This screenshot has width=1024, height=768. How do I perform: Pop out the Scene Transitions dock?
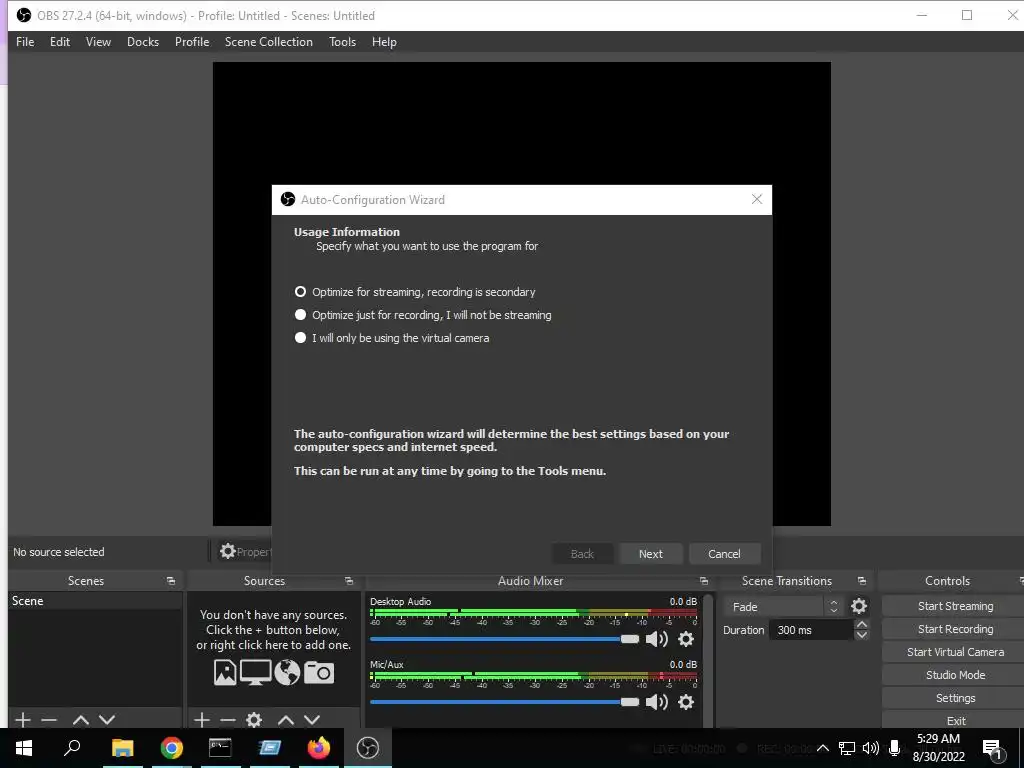point(861,581)
